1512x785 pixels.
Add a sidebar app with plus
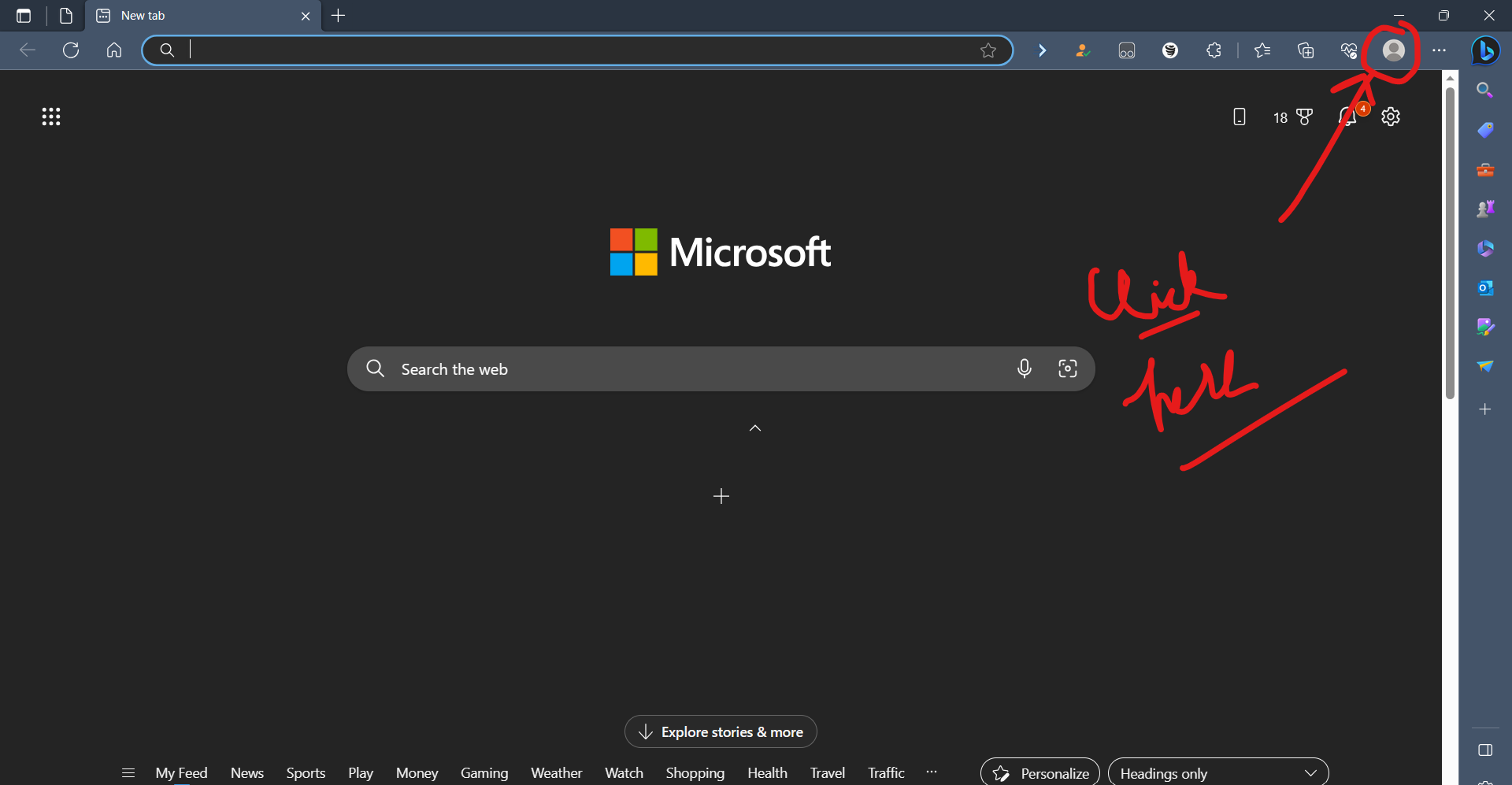[x=1485, y=409]
